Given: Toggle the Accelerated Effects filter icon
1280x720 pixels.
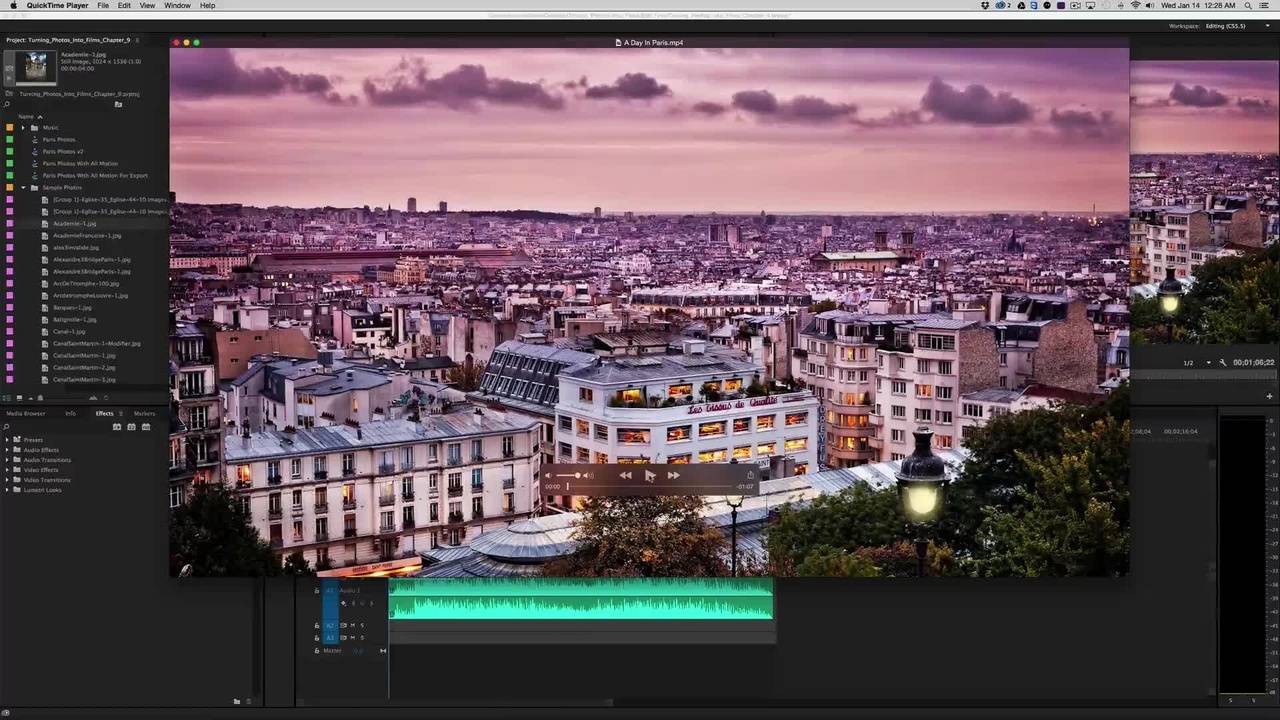Looking at the screenshot, I should tap(117, 427).
